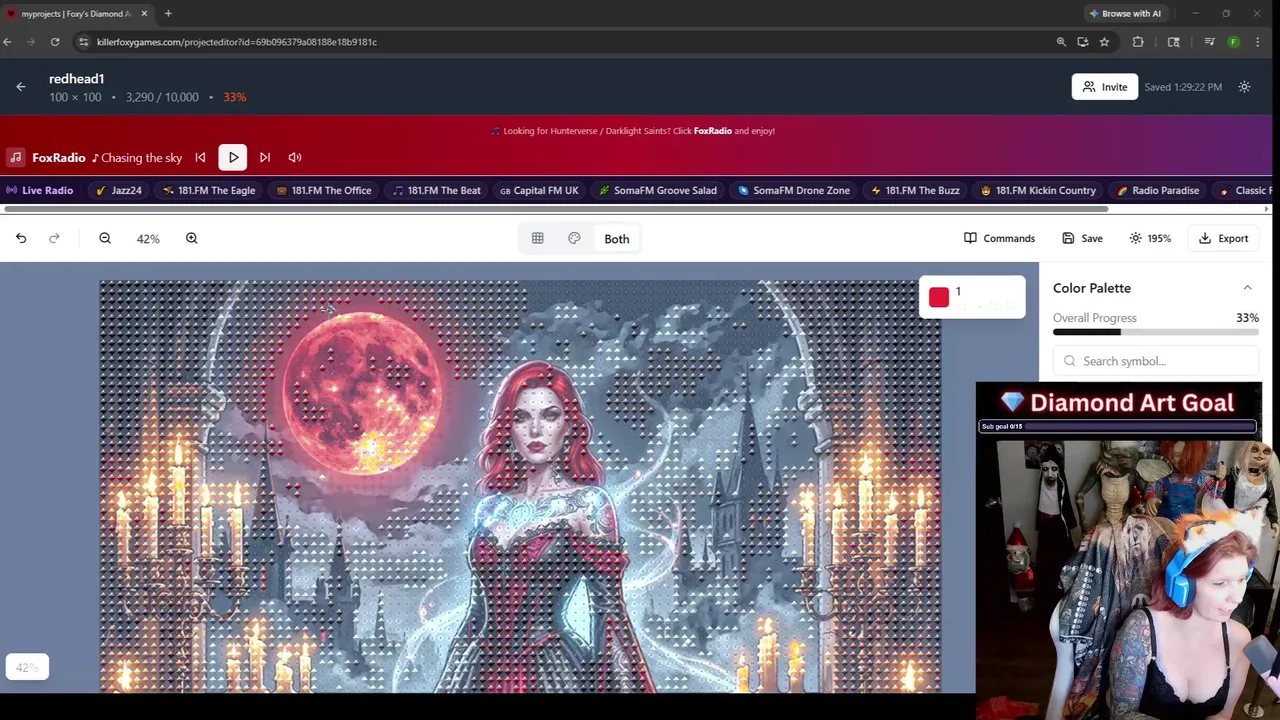Screen dimensions: 1280x720
Task: Select the Live Radio tab
Action: (x=40, y=190)
